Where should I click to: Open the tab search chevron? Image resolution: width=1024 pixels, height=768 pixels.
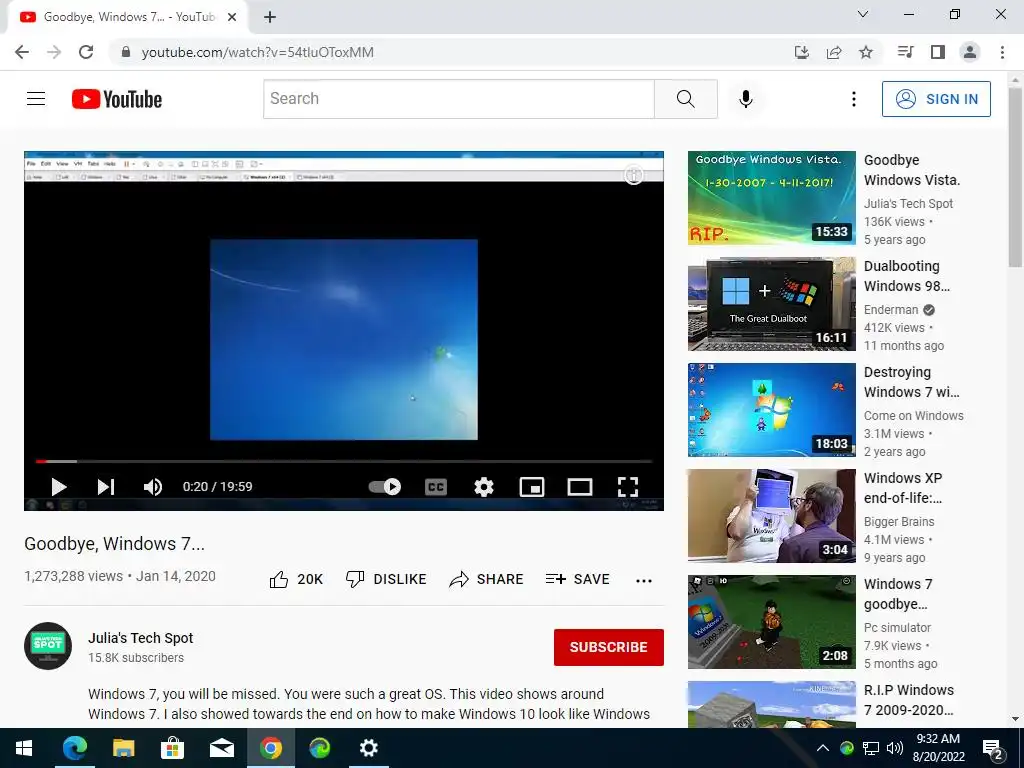pos(863,14)
